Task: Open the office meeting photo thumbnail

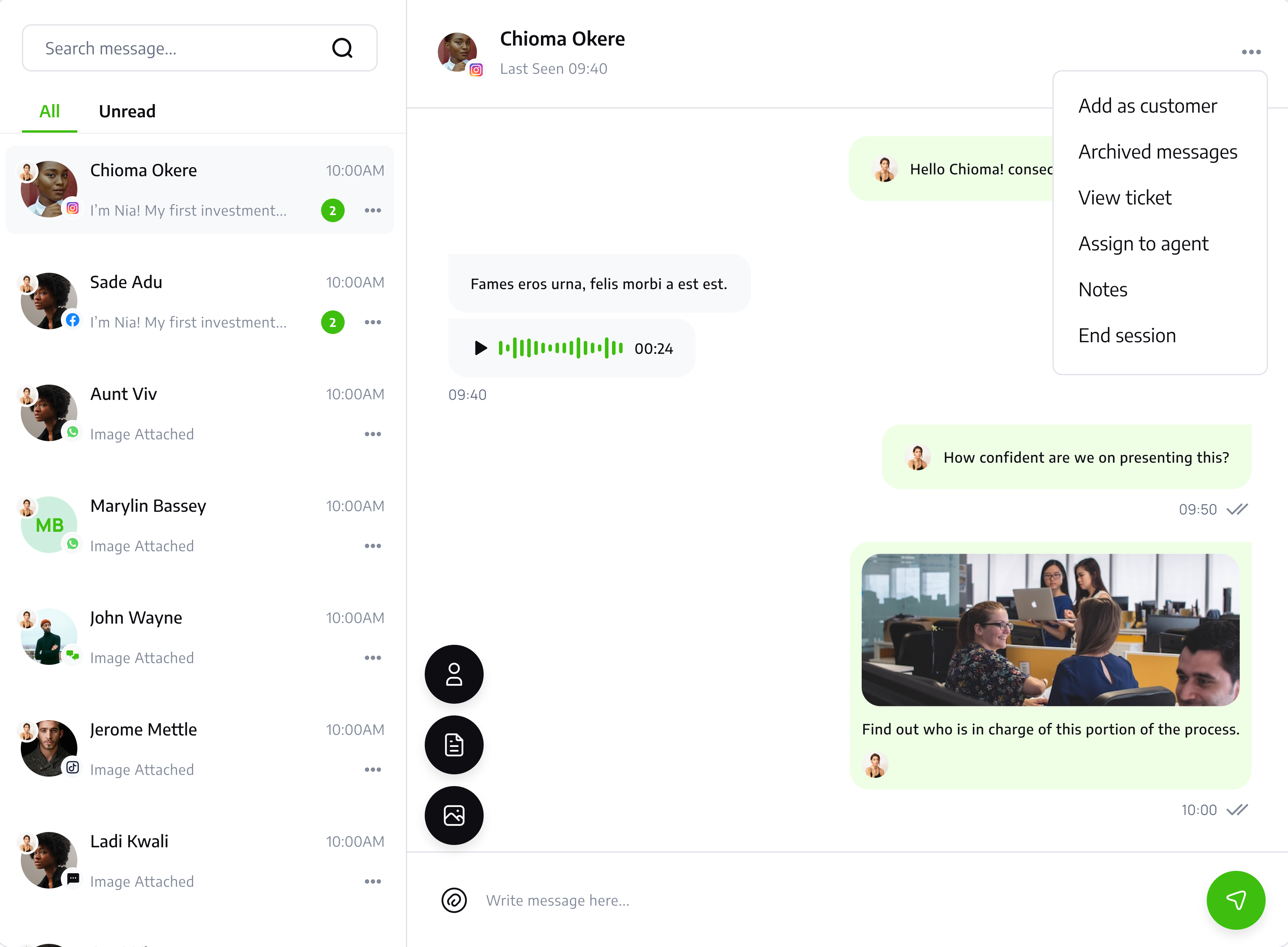Action: pyautogui.click(x=1050, y=630)
